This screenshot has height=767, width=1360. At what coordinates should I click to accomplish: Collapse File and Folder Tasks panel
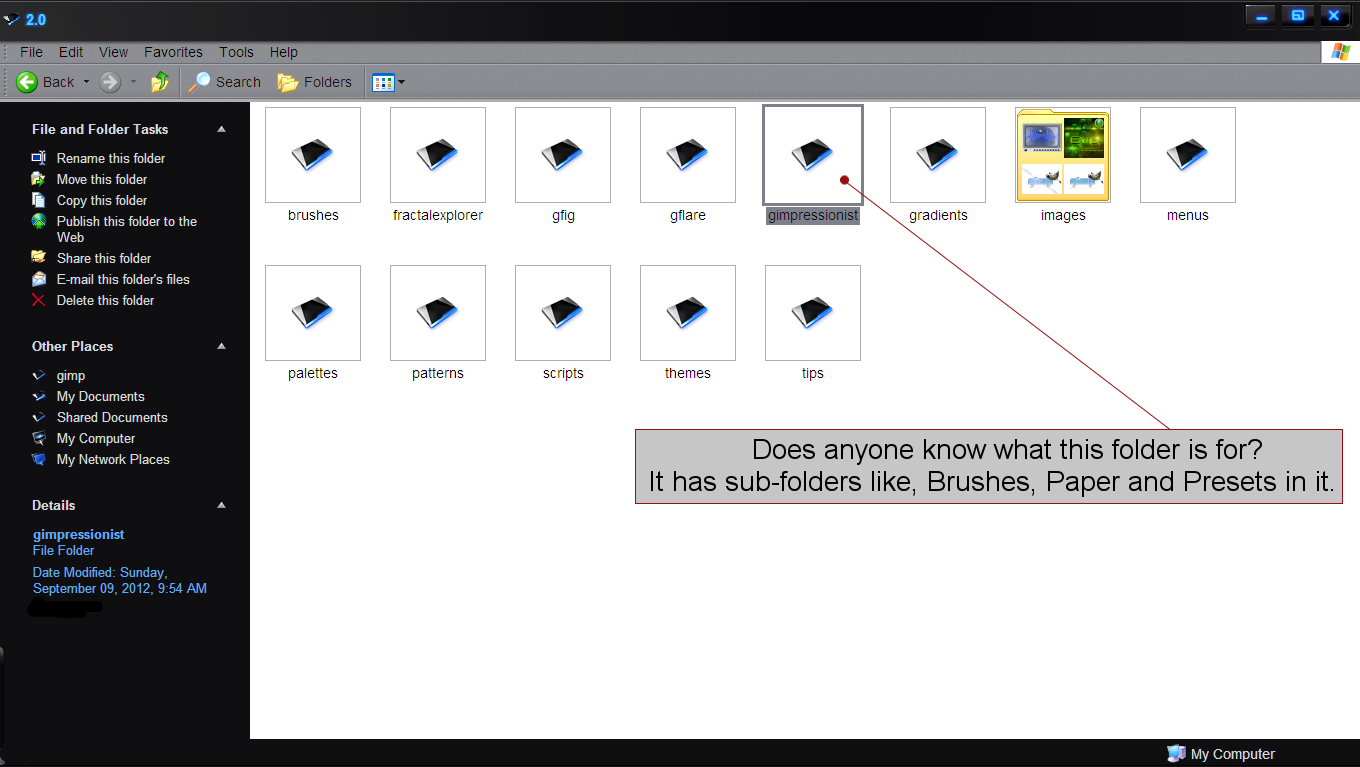pyautogui.click(x=222, y=129)
